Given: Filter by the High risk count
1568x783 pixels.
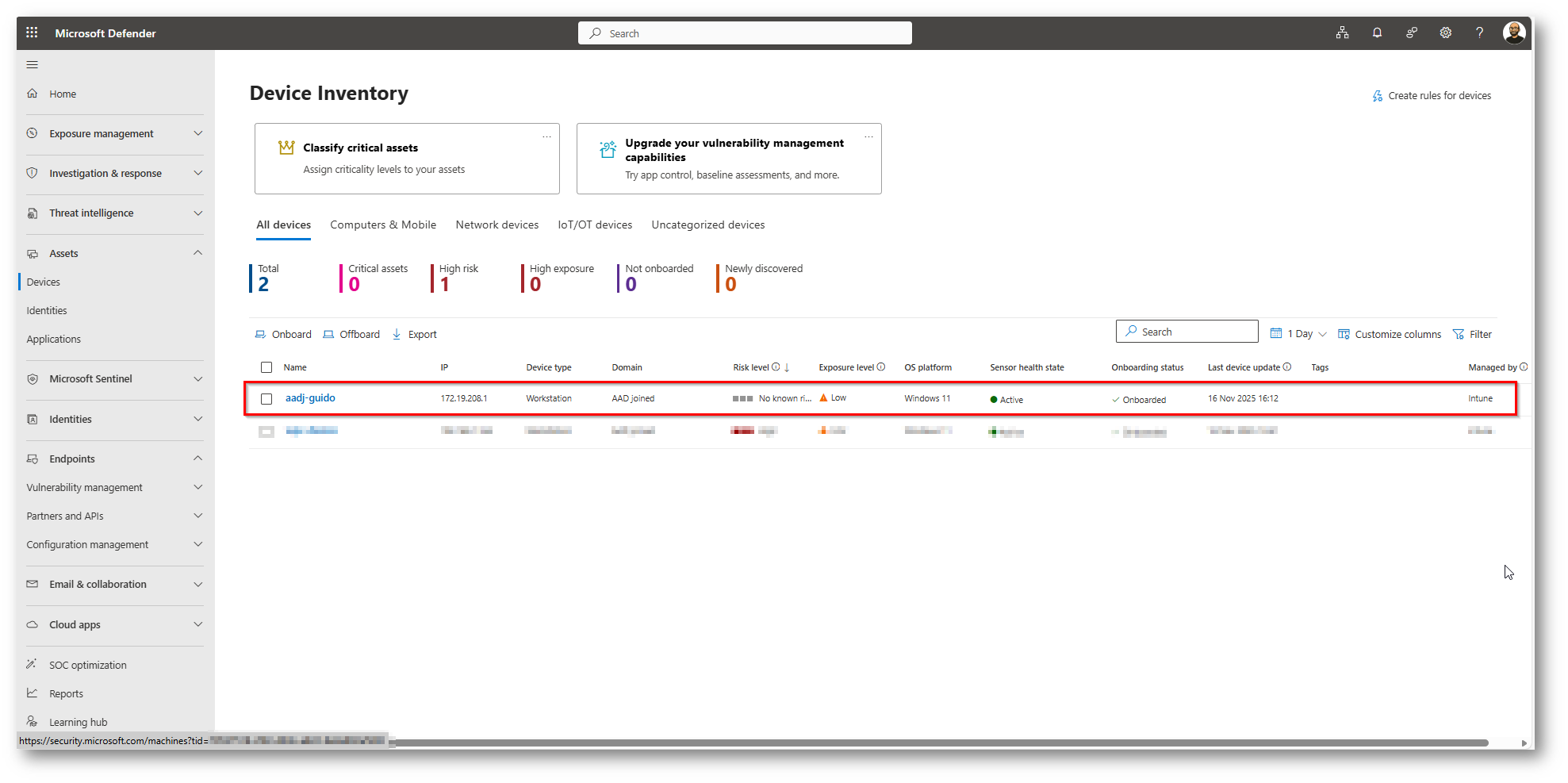Looking at the screenshot, I should pyautogui.click(x=455, y=278).
